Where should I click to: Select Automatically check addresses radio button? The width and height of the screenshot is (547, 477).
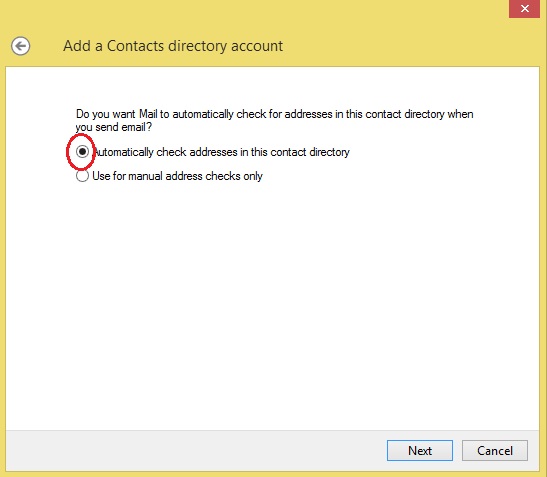(x=82, y=152)
